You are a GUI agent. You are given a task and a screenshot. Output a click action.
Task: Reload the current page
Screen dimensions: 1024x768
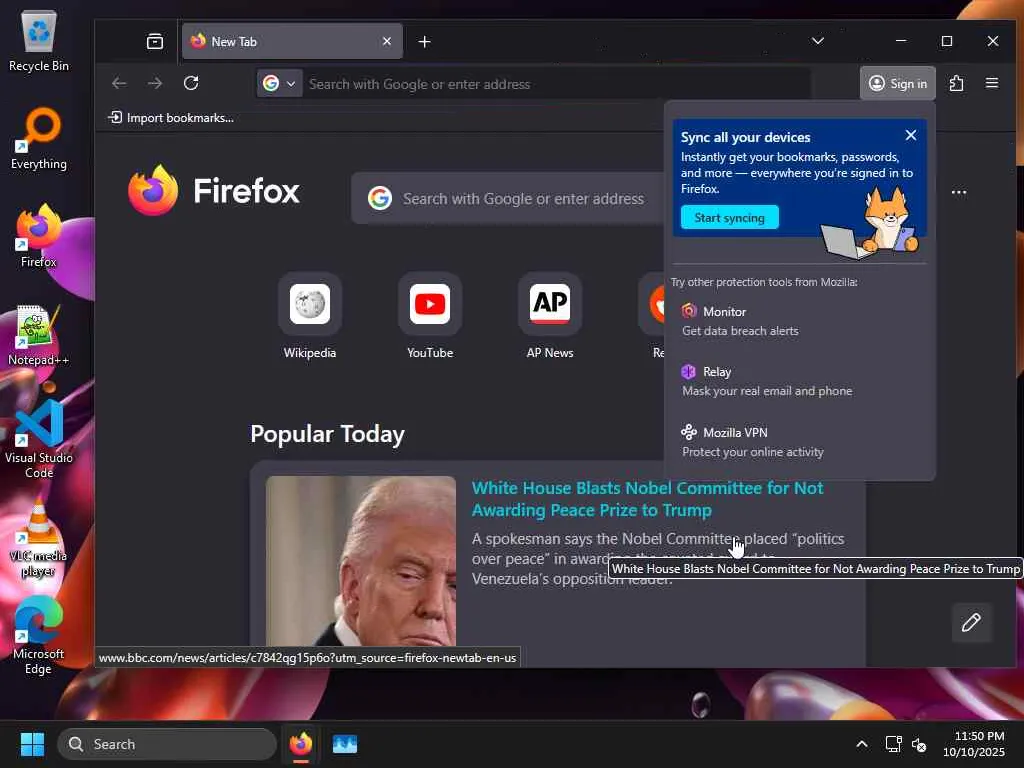(x=191, y=84)
